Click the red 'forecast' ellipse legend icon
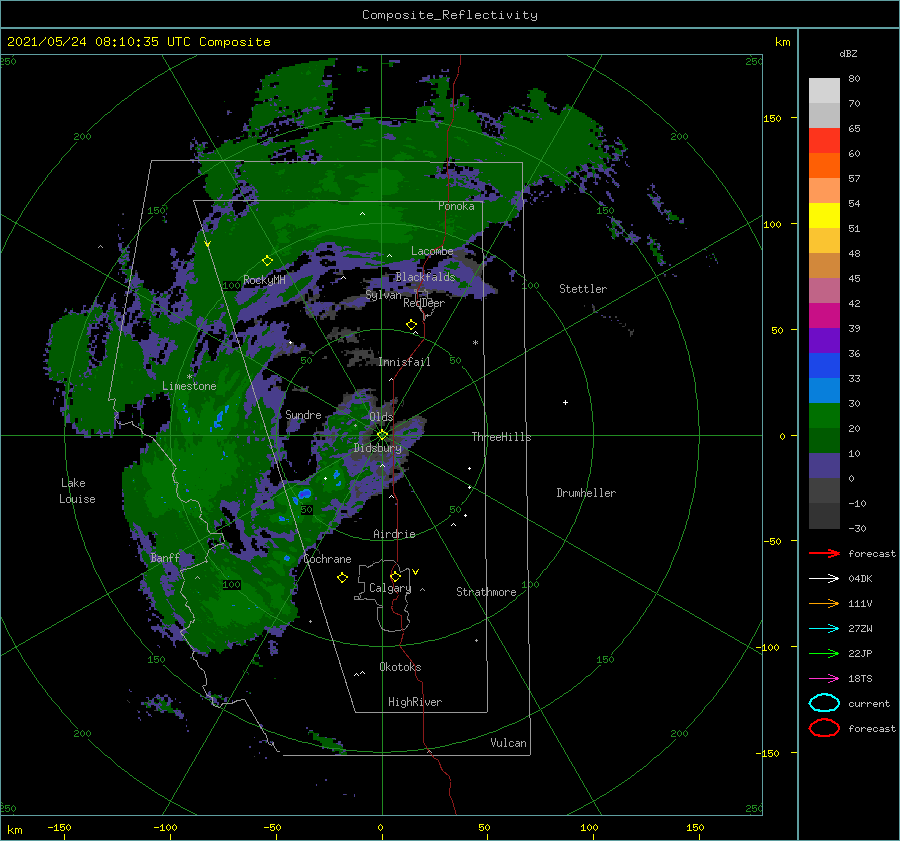The image size is (900, 841). 824,728
